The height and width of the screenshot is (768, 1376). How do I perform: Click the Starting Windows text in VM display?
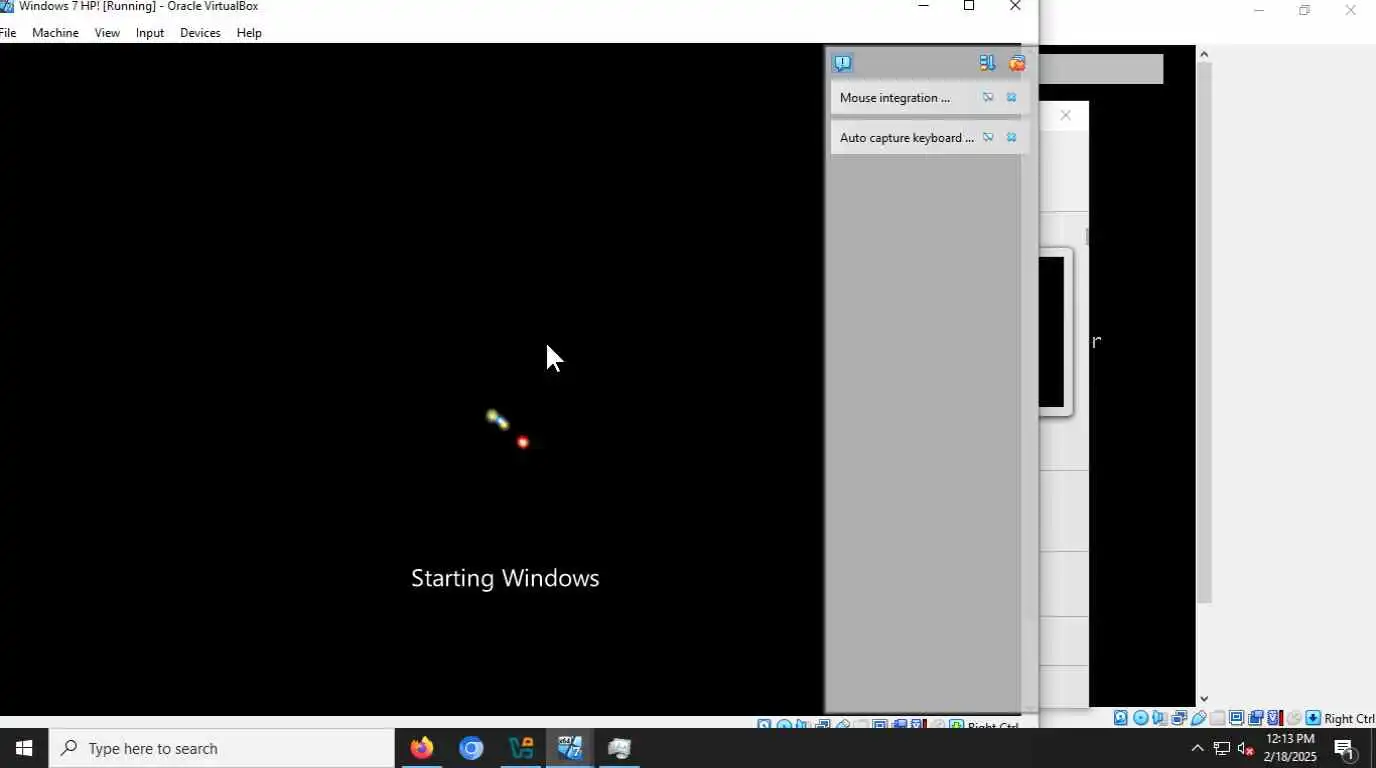[x=505, y=578]
